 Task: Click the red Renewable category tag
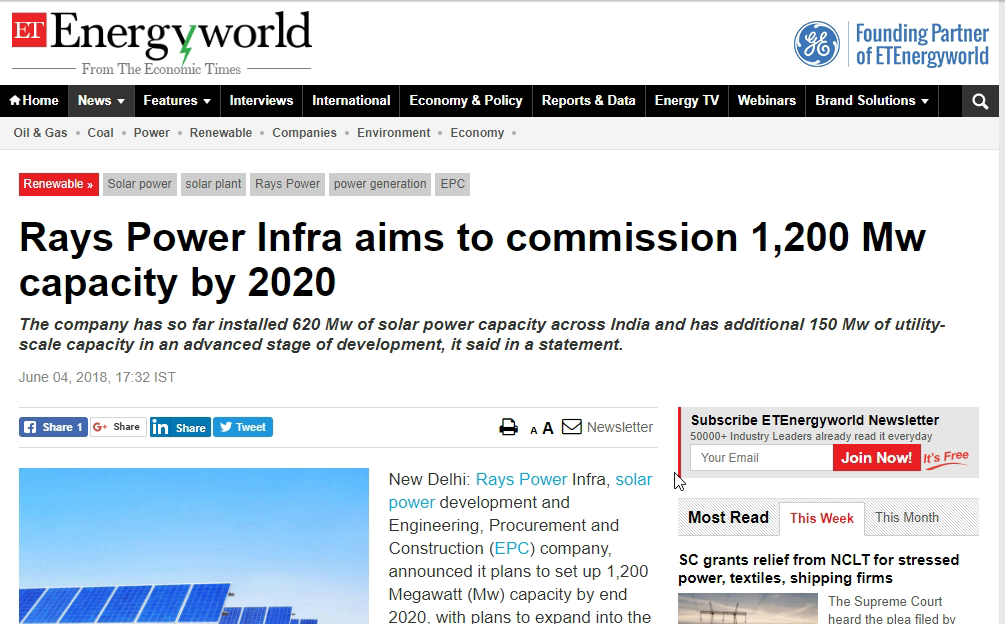[58, 184]
